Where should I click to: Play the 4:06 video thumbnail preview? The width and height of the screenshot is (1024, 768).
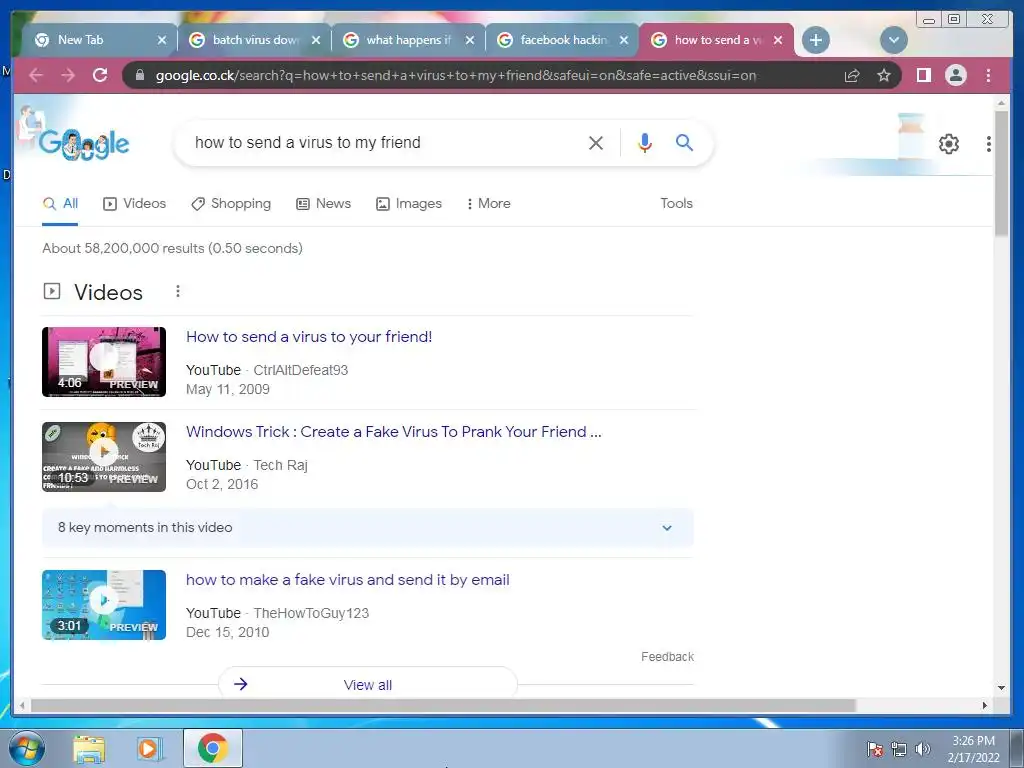(104, 362)
